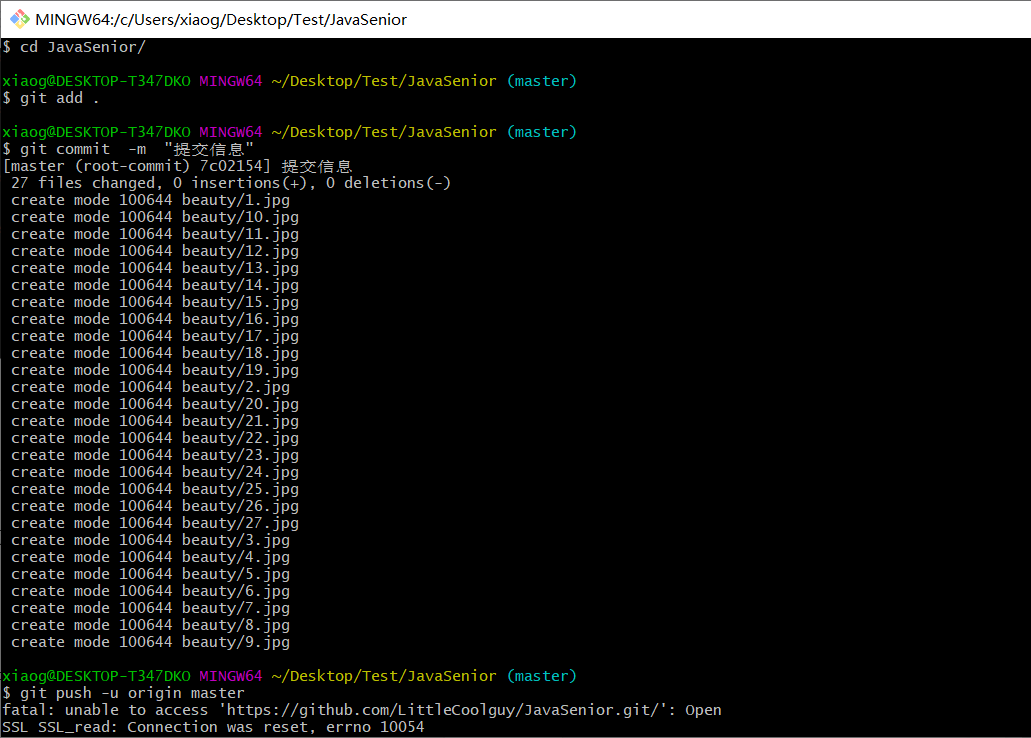The width and height of the screenshot is (1031, 738).
Task: Click the '27 files changed' summary line
Action: click(231, 183)
